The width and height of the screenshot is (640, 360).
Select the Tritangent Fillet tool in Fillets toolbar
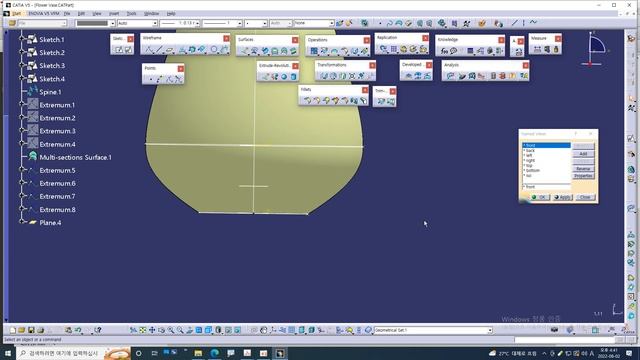pos(363,100)
